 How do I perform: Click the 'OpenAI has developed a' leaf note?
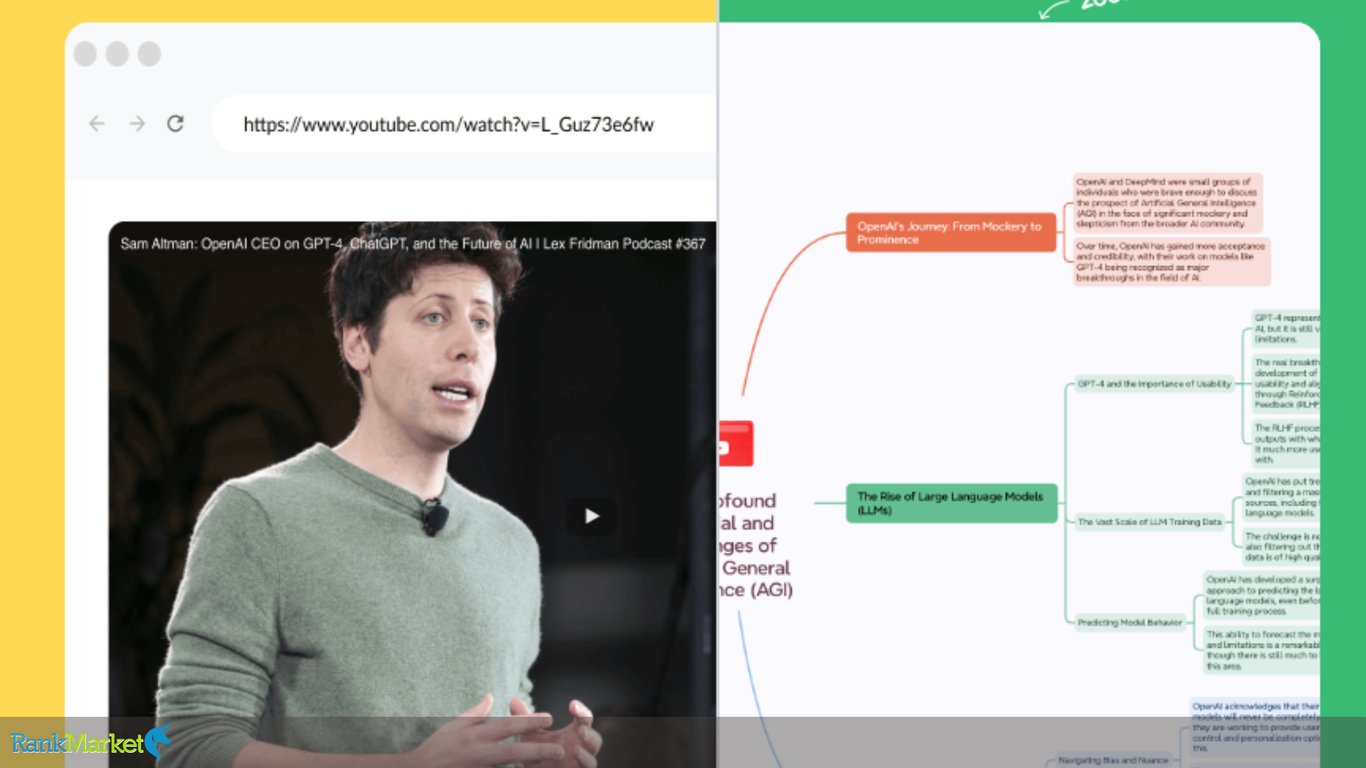tap(1261, 595)
